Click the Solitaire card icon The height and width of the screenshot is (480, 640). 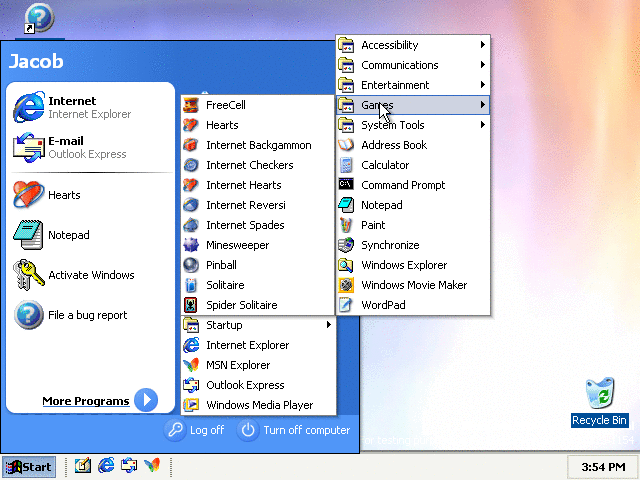click(x=191, y=285)
